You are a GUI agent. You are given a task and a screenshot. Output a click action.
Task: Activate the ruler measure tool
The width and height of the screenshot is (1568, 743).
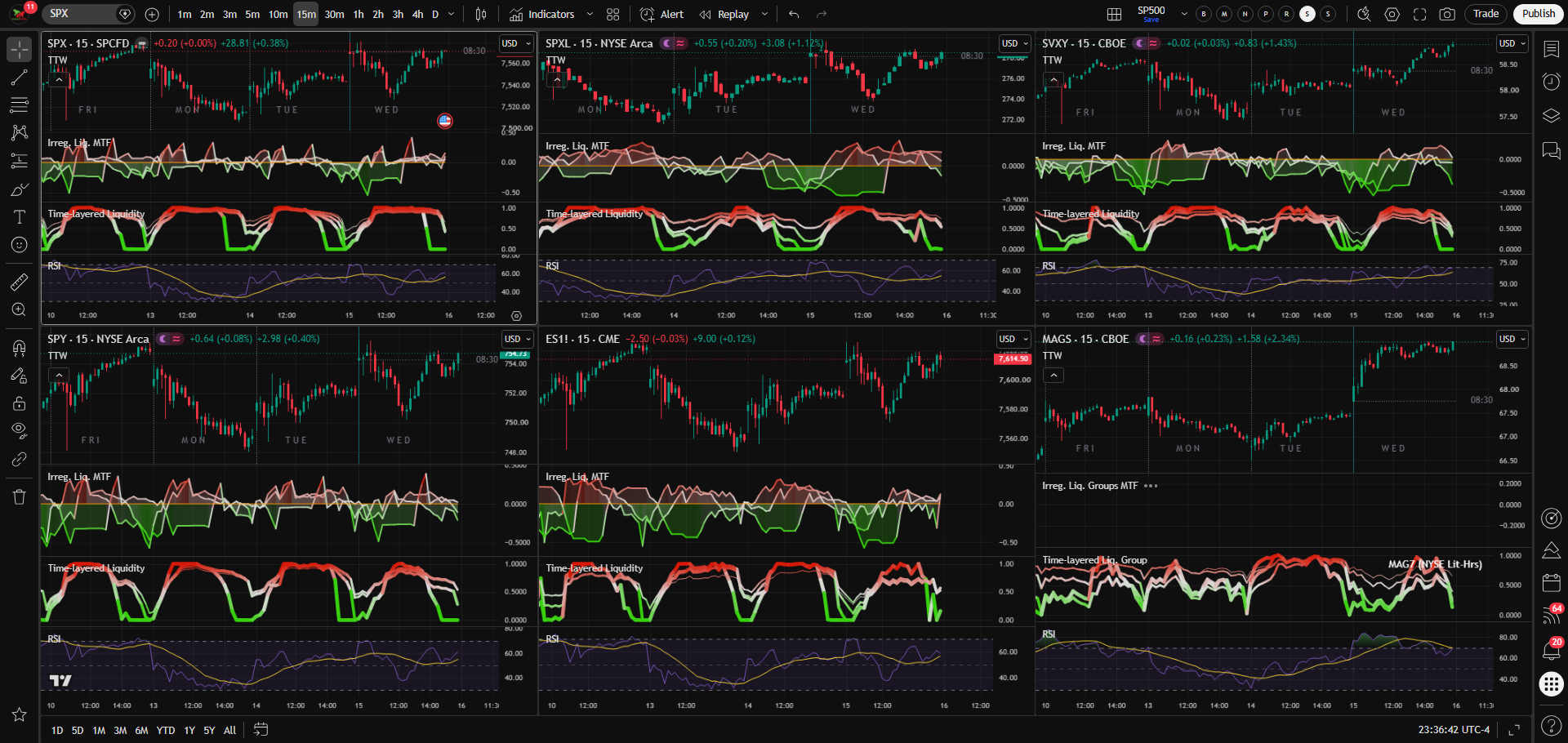coord(20,283)
